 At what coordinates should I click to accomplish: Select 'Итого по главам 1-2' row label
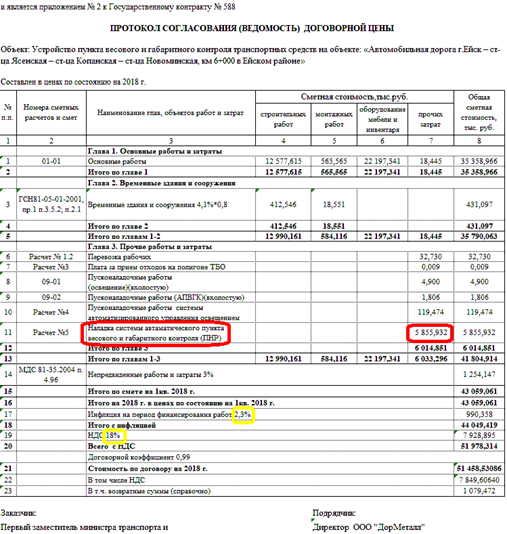click(124, 236)
